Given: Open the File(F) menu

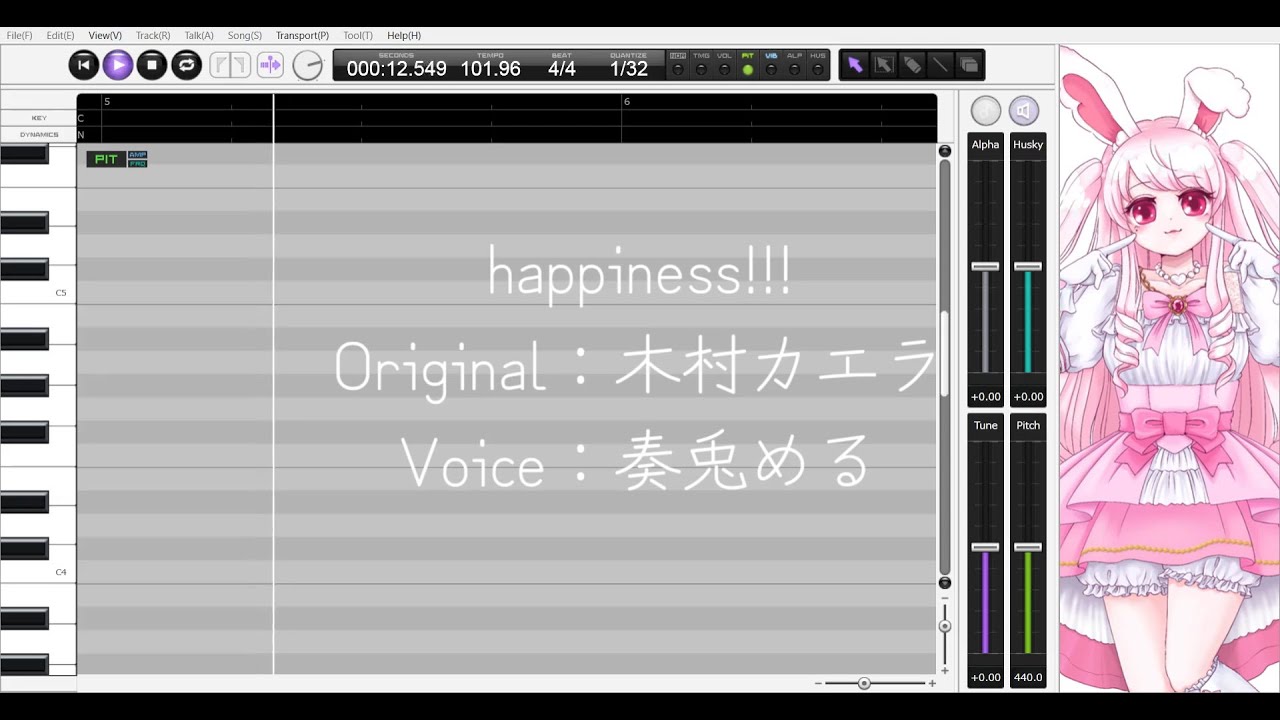Looking at the screenshot, I should coord(19,35).
